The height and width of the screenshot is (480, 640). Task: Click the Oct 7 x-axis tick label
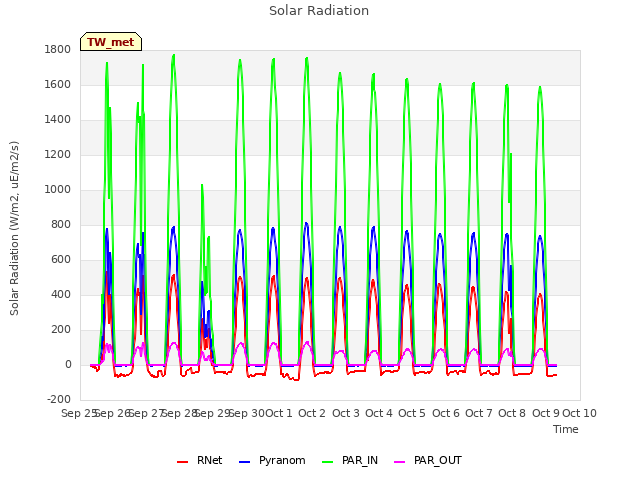pyautogui.click(x=479, y=413)
